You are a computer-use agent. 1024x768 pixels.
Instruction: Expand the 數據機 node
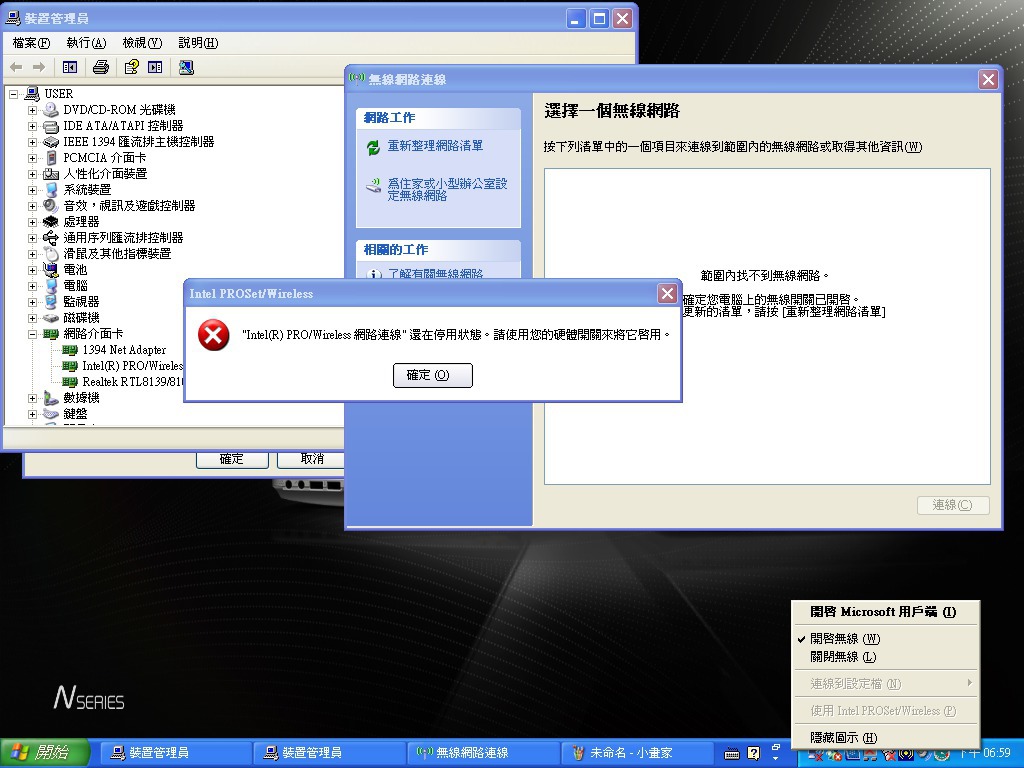32,398
